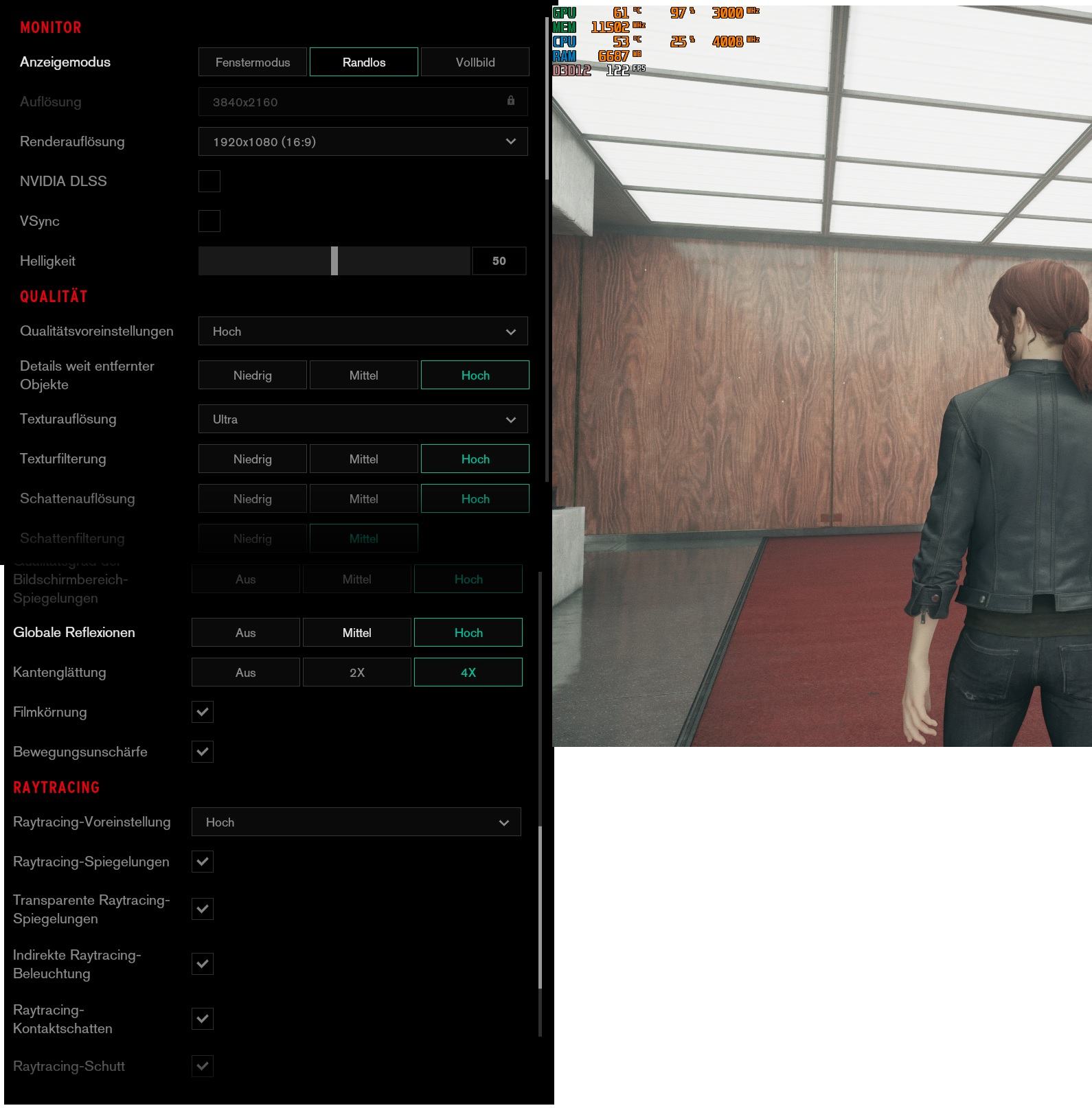Click the lock icon in Auflösung field
Screen dimensions: 1092x1108
tap(511, 101)
